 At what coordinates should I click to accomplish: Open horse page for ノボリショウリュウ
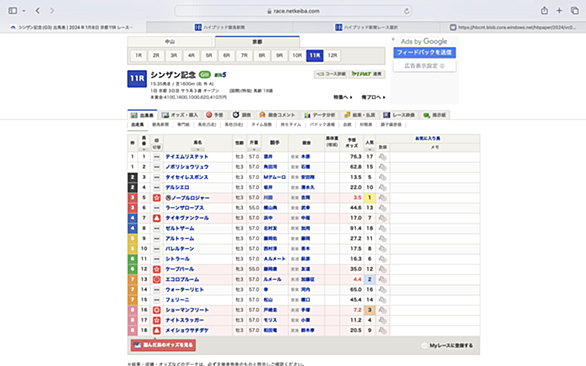pyautogui.click(x=187, y=167)
